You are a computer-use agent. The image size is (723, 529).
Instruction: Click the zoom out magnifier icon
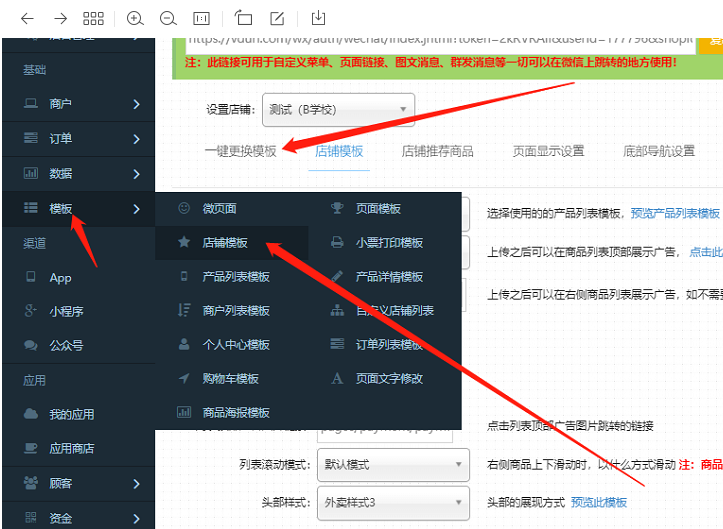coord(167,18)
